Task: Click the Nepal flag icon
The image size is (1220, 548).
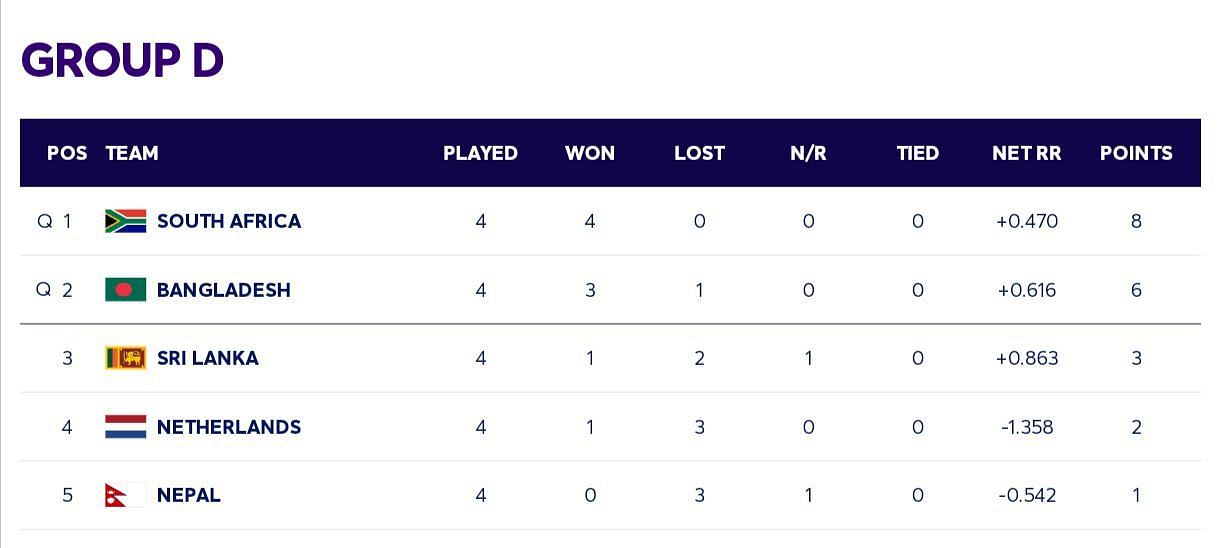Action: (126, 495)
